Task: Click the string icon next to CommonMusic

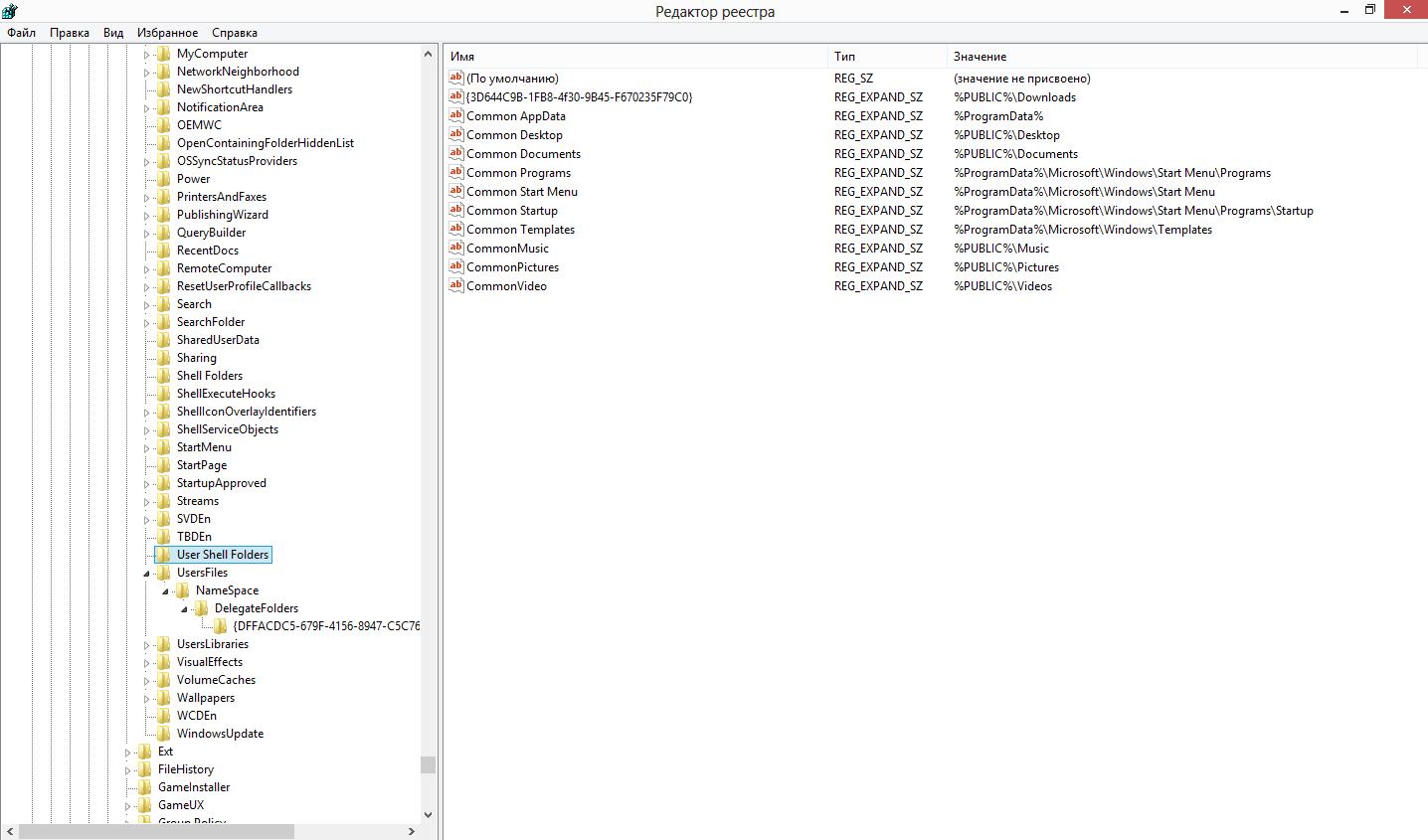Action: 456,248
